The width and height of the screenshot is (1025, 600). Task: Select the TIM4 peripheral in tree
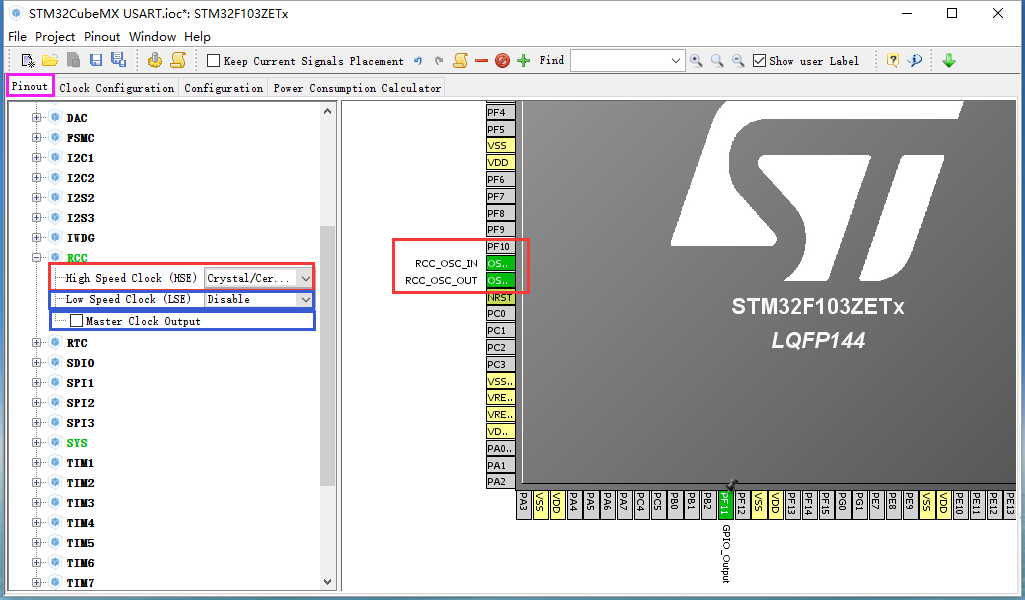click(x=80, y=523)
